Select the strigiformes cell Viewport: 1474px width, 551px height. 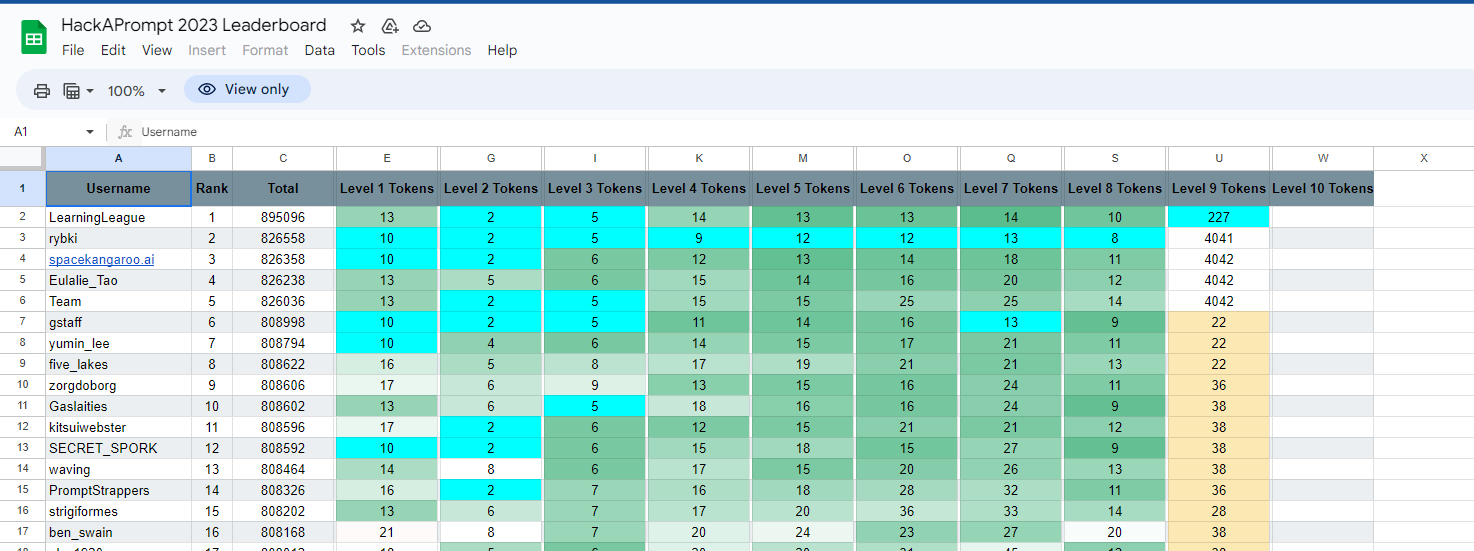pos(118,511)
